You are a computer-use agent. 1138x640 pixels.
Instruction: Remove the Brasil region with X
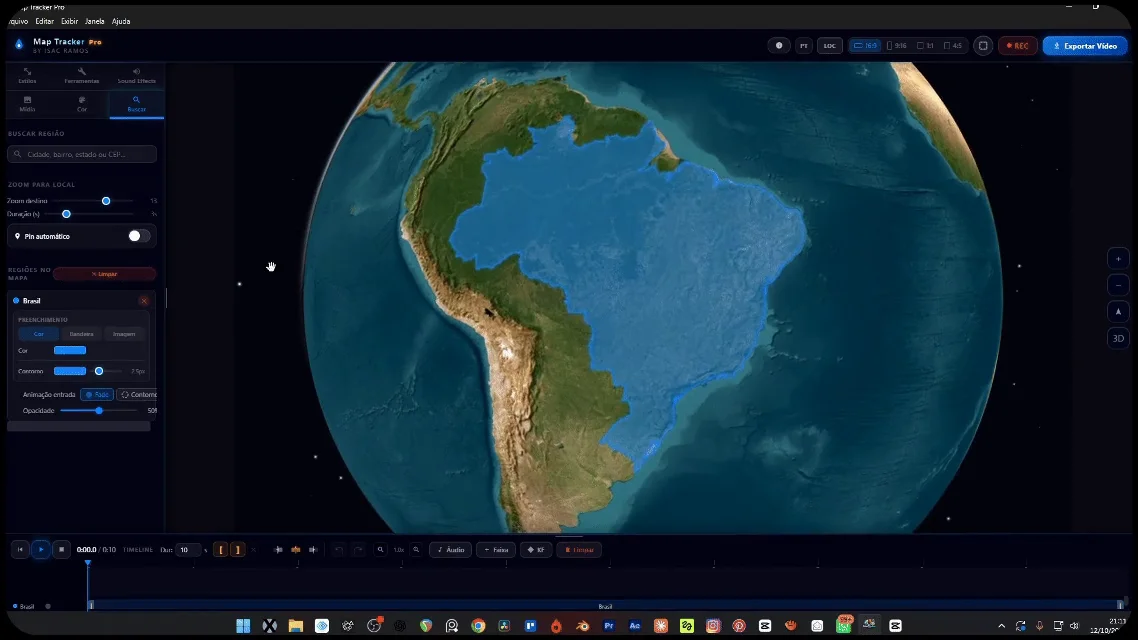[x=144, y=300]
